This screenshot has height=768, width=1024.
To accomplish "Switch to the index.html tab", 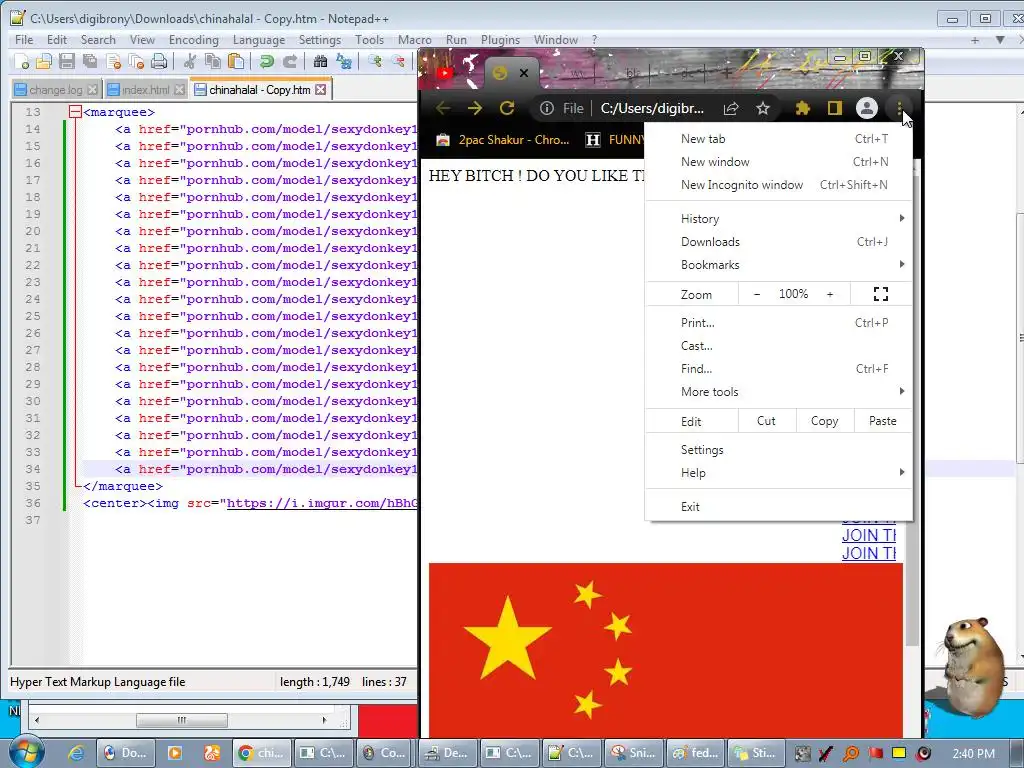I will (x=145, y=90).
